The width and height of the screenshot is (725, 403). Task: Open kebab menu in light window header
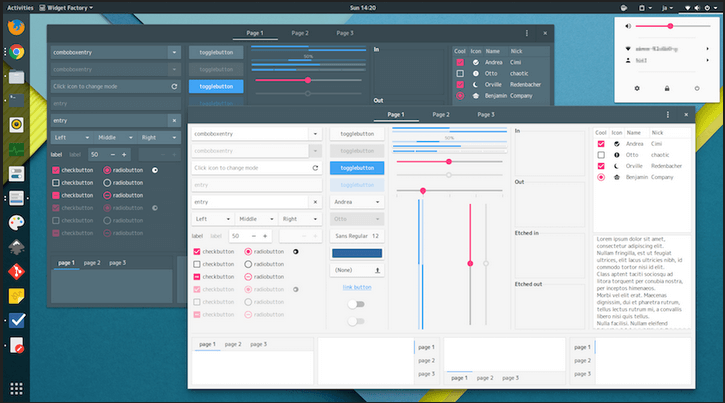(668, 115)
